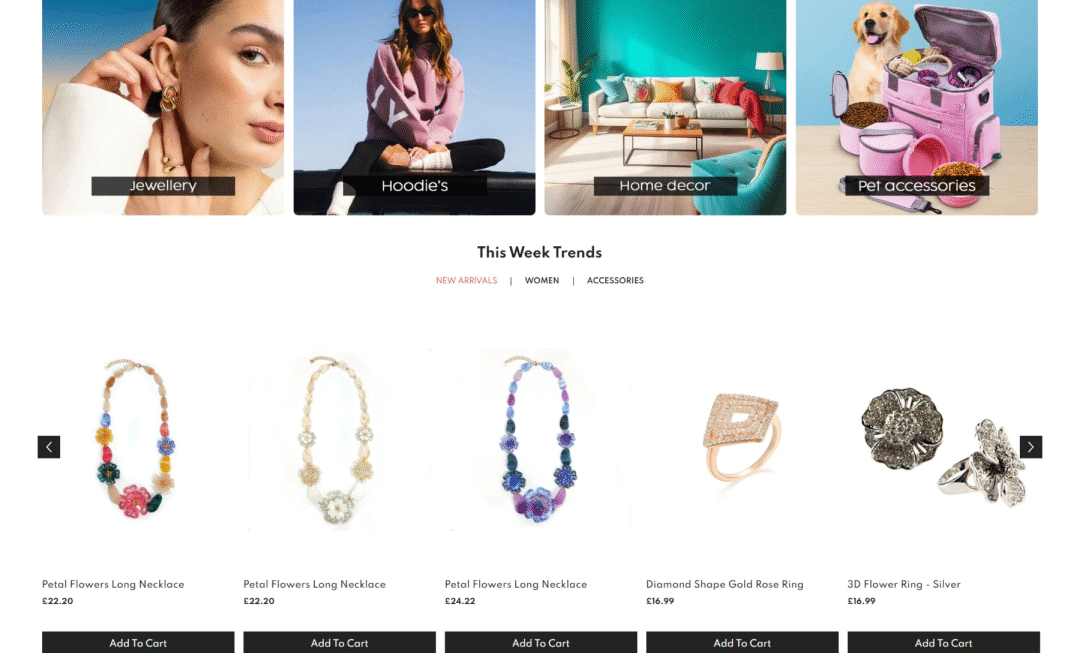
Task: Add the £24.22 Petal Flowers necklace to cart
Action: (541, 643)
